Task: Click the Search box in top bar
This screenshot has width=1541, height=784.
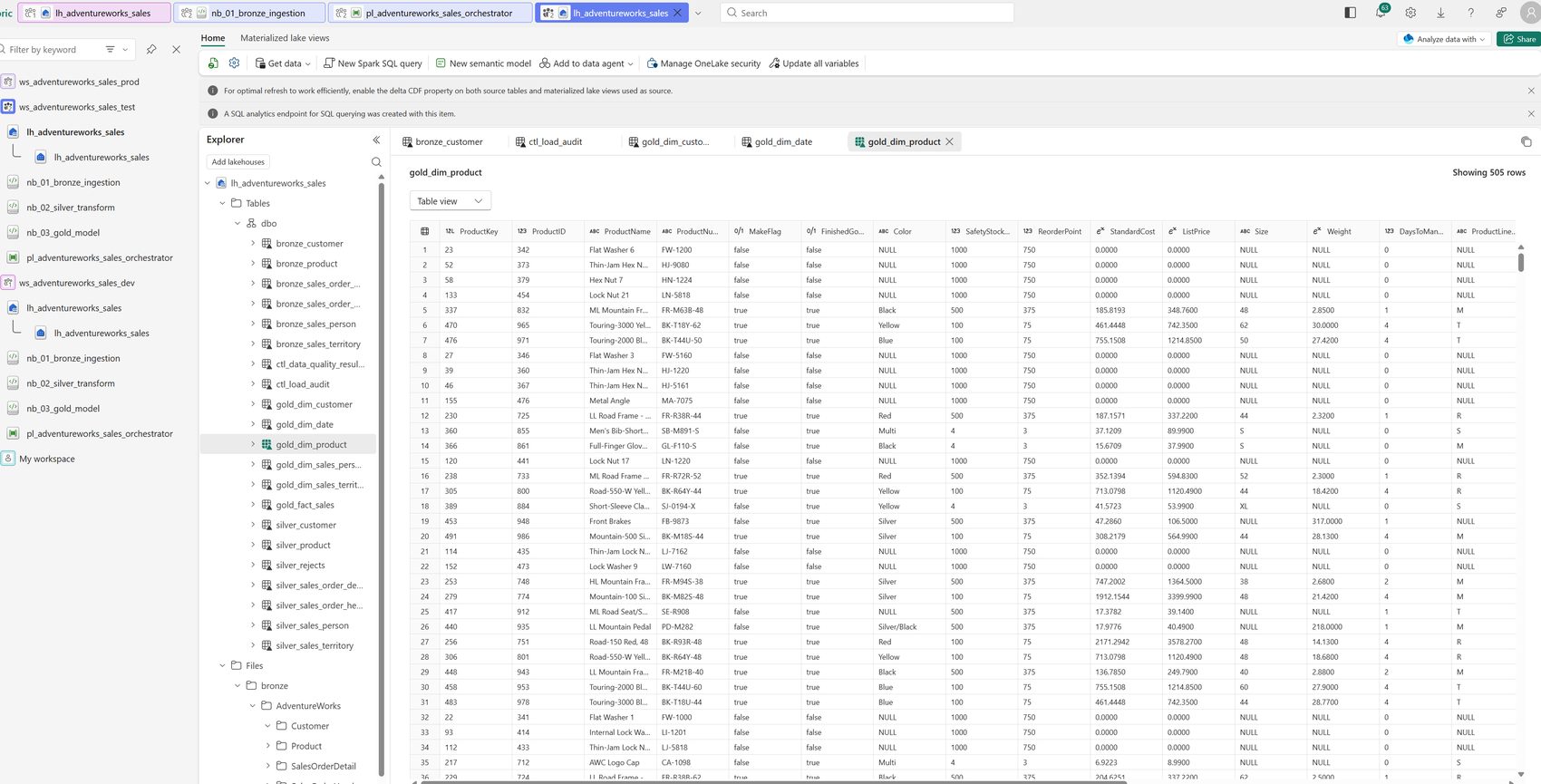Action: tap(867, 13)
